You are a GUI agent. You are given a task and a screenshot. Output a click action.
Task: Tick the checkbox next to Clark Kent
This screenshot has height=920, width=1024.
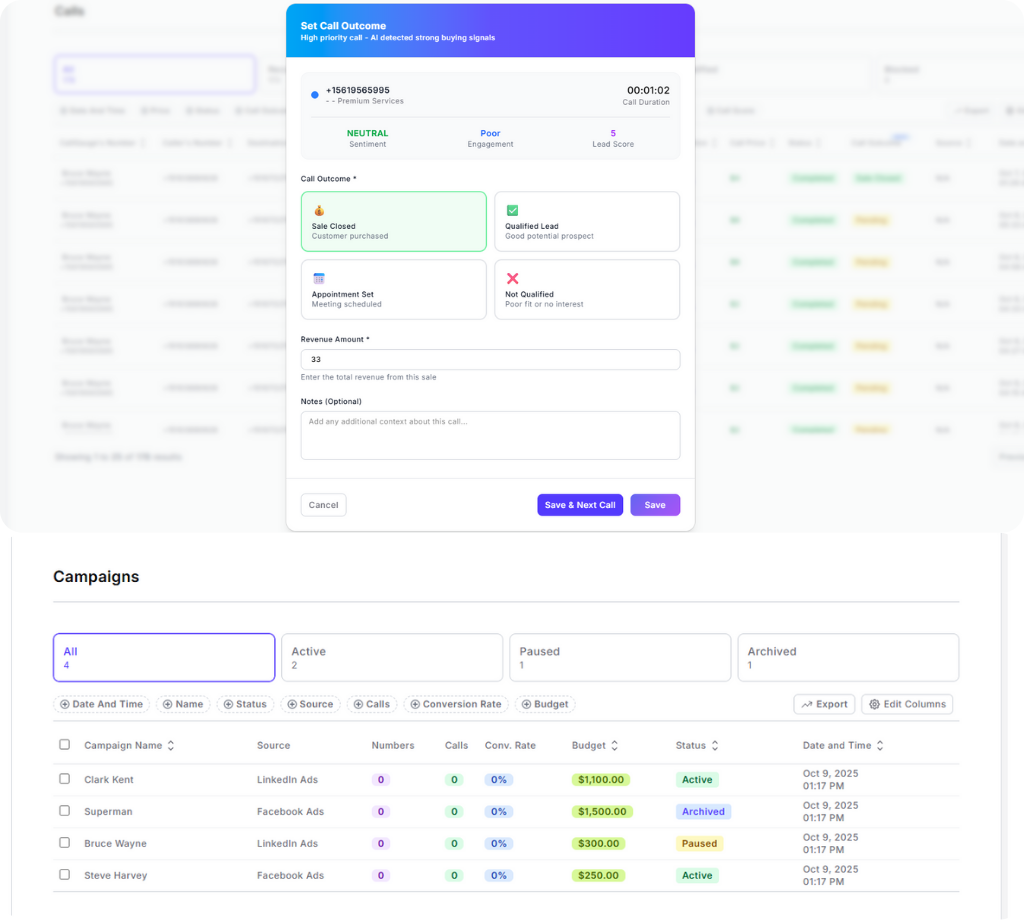click(x=64, y=779)
